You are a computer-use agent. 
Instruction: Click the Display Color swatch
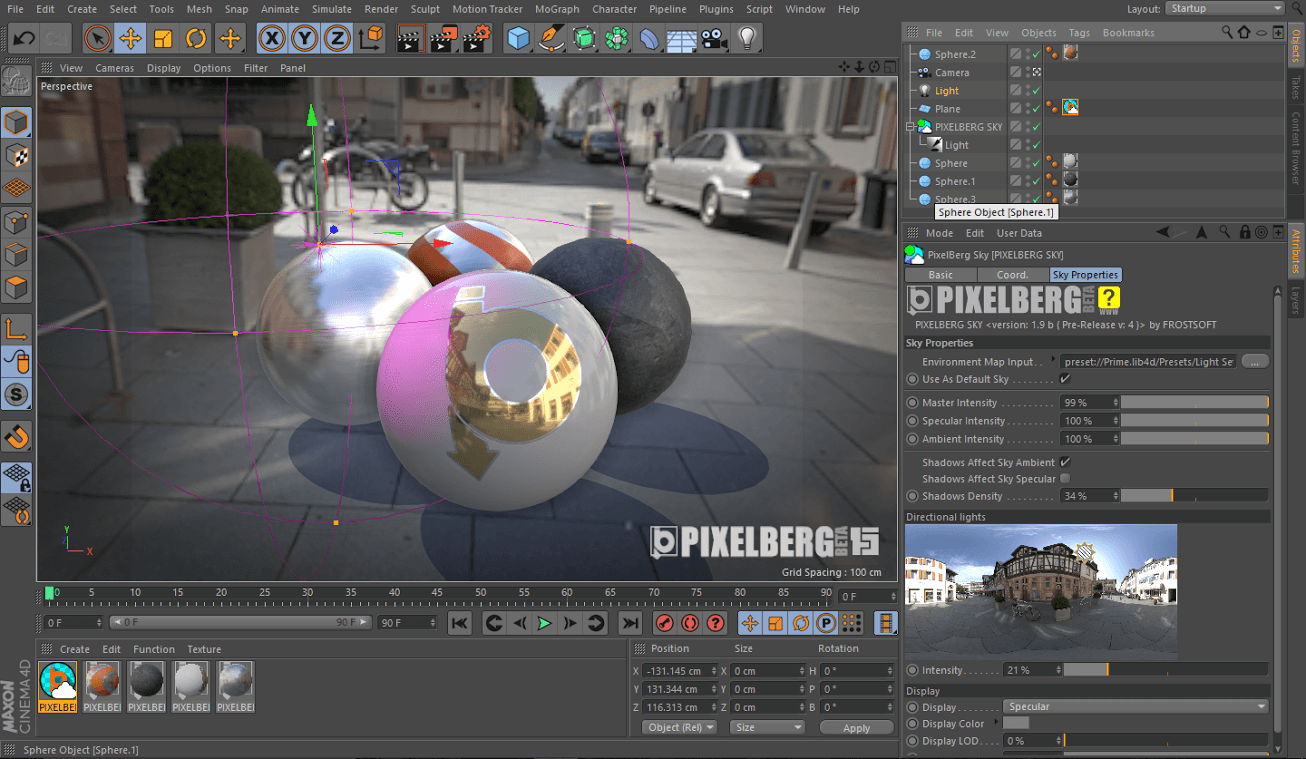[x=1016, y=723]
